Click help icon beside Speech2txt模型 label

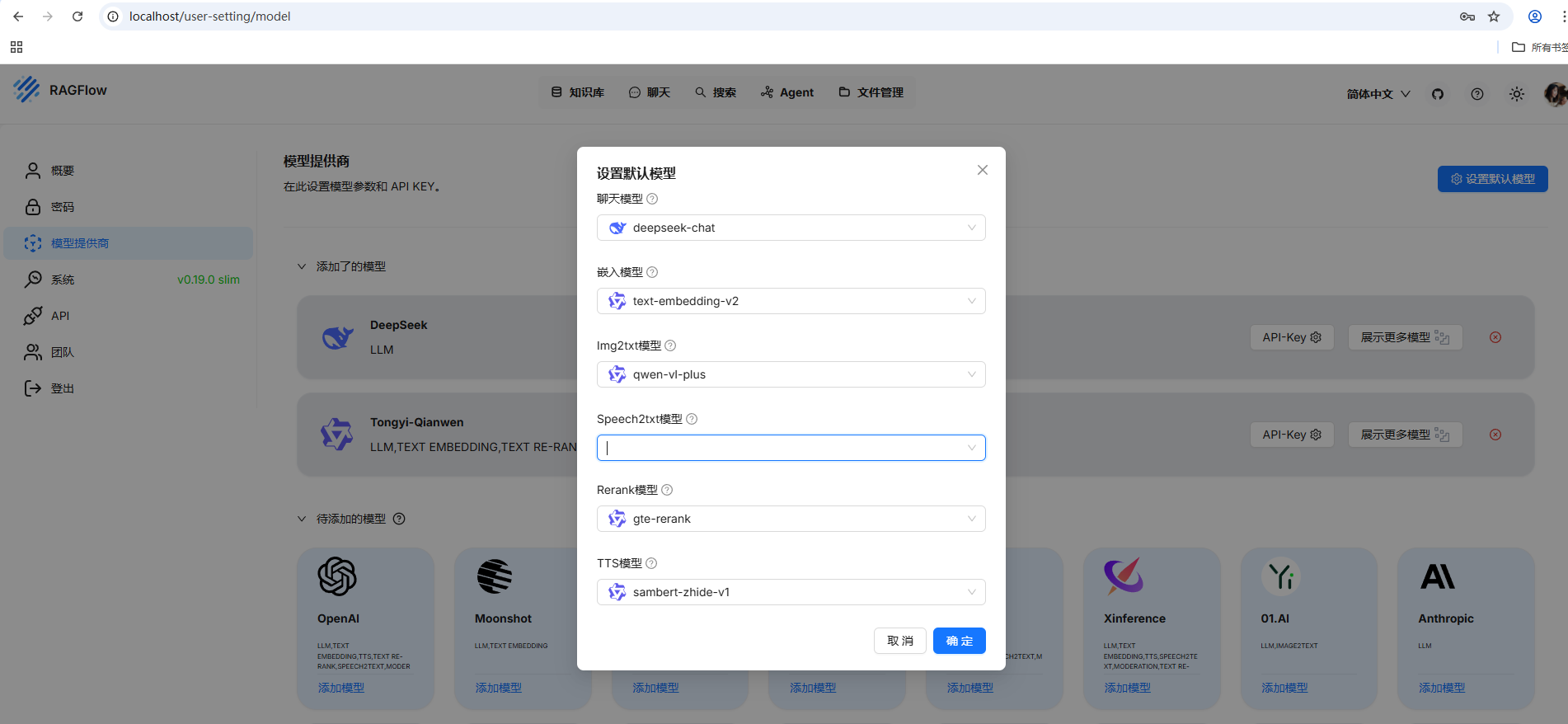[692, 419]
